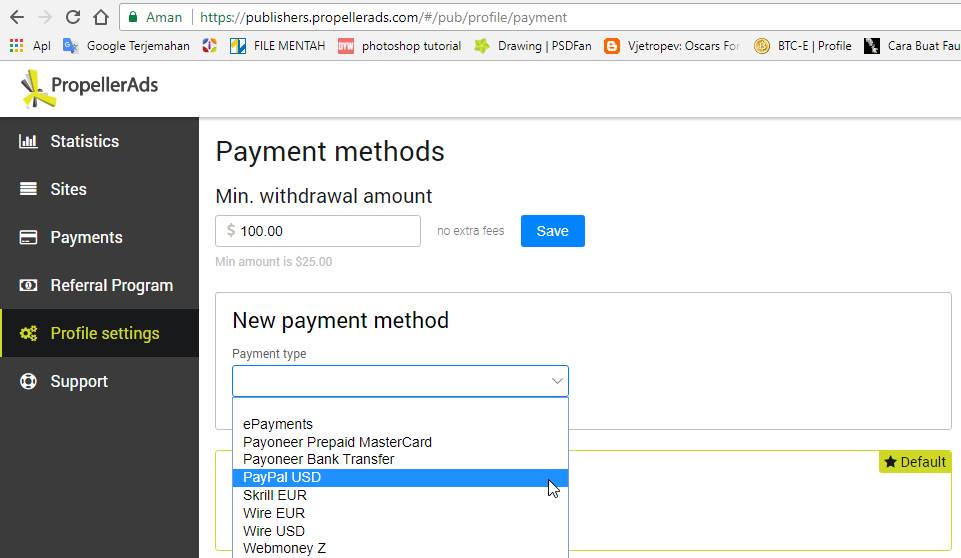Image resolution: width=961 pixels, height=558 pixels.
Task: Click the Referral Program money icon
Action: [28, 285]
